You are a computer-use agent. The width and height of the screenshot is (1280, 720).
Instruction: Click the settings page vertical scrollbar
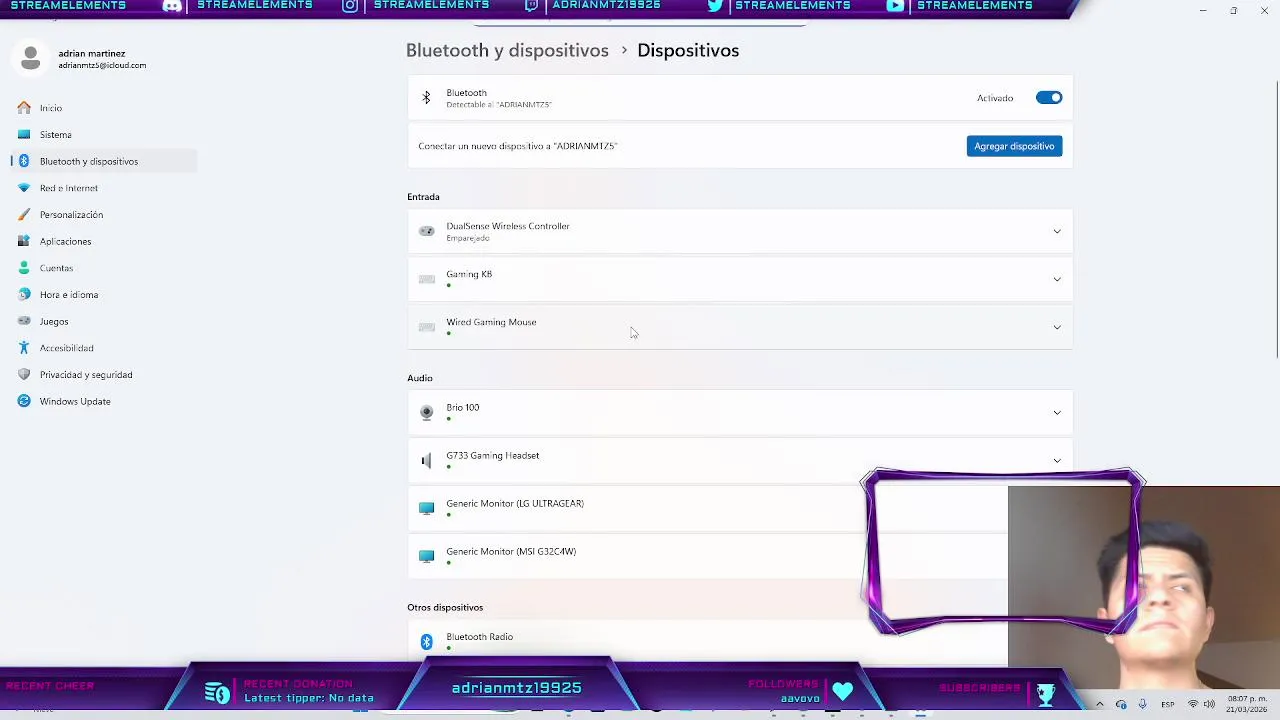[1275, 220]
